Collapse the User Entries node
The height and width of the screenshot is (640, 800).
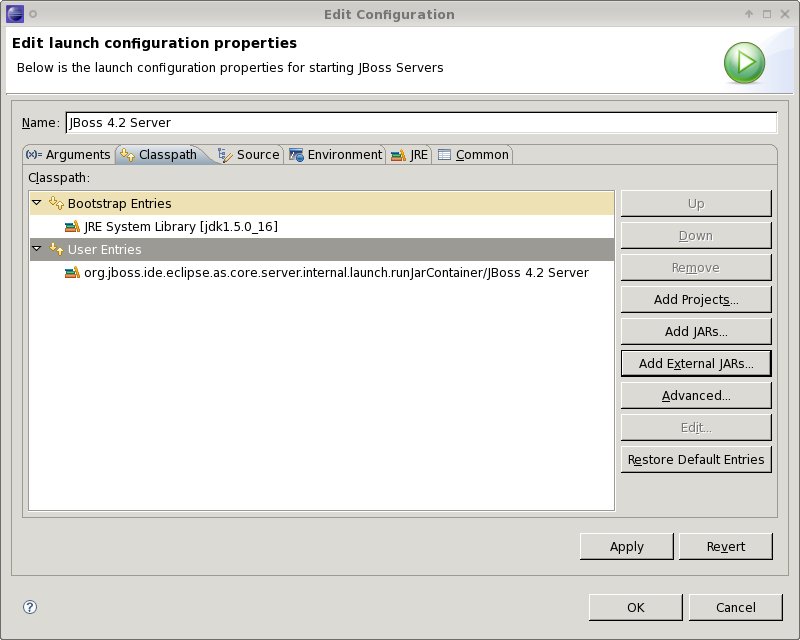click(37, 249)
